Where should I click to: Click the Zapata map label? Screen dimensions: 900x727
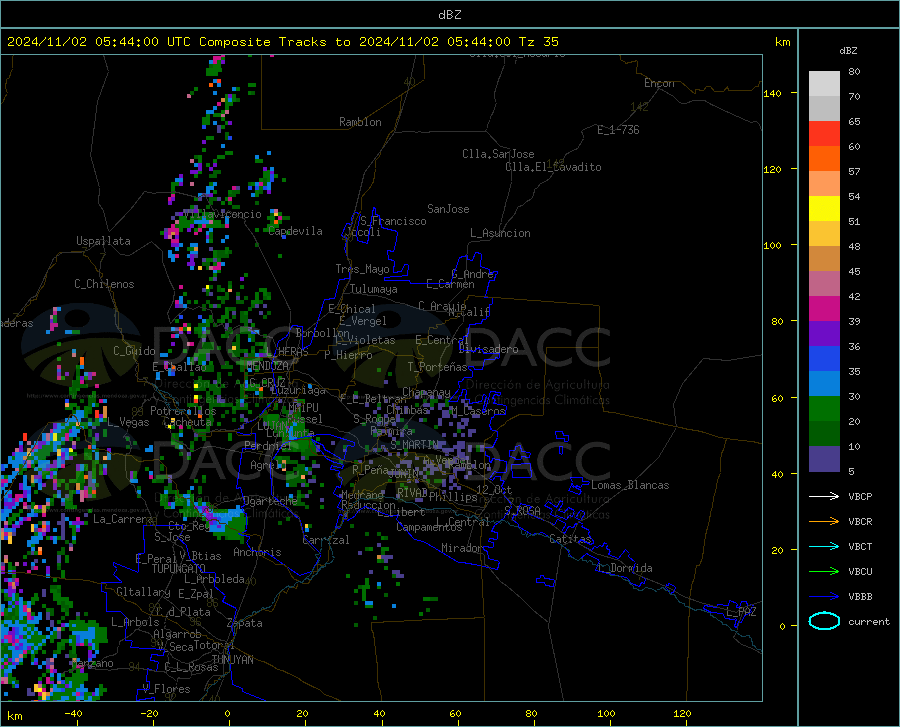[x=245, y=623]
